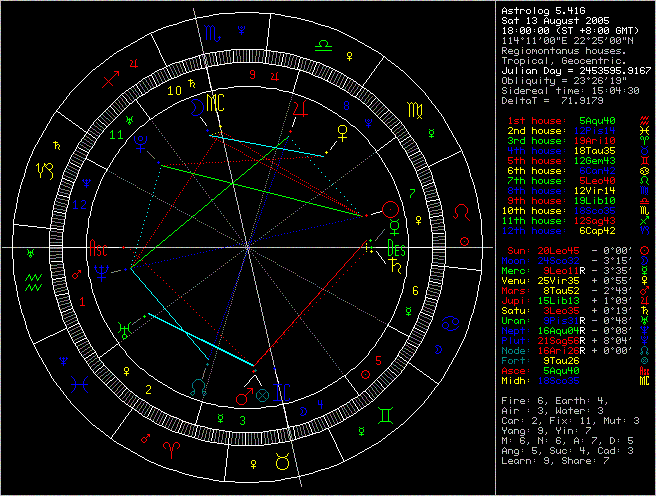Click the Mars glyph at the wheel bottom
656x496 pixels.
click(241, 396)
